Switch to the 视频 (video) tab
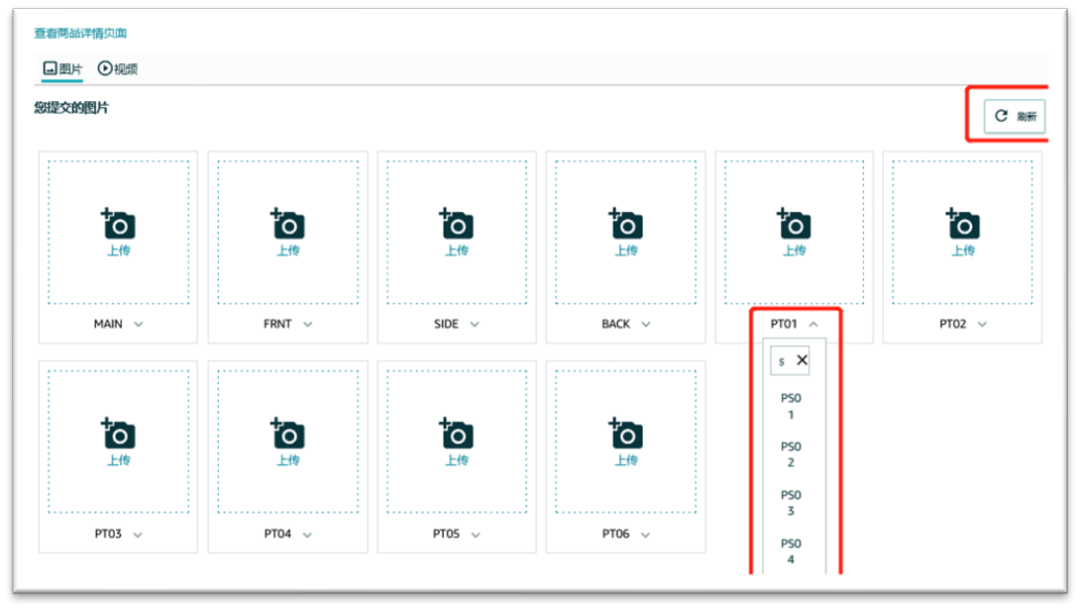 tap(118, 69)
